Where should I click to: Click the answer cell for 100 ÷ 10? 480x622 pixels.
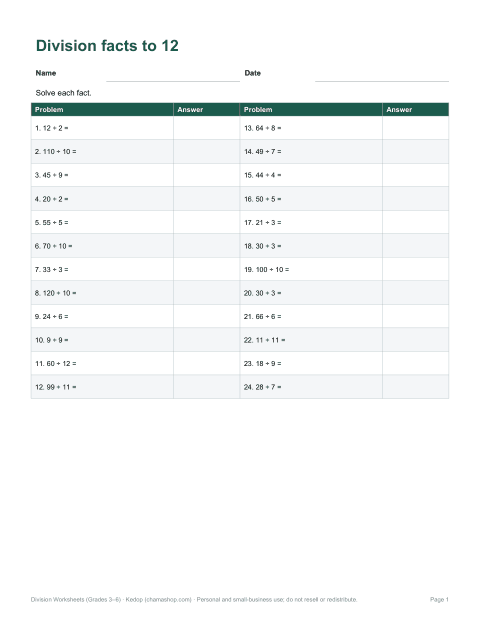pyautogui.click(x=416, y=269)
